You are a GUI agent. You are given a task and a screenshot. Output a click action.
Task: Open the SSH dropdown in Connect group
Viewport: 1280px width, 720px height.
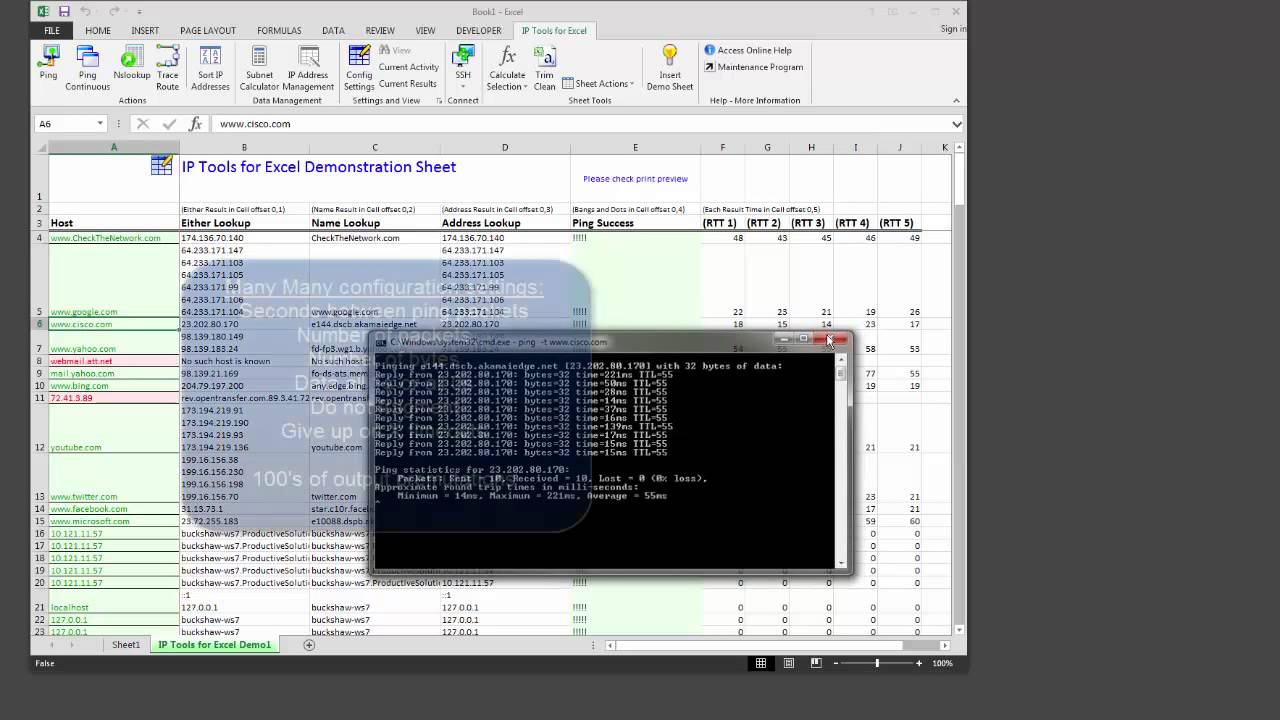point(463,86)
